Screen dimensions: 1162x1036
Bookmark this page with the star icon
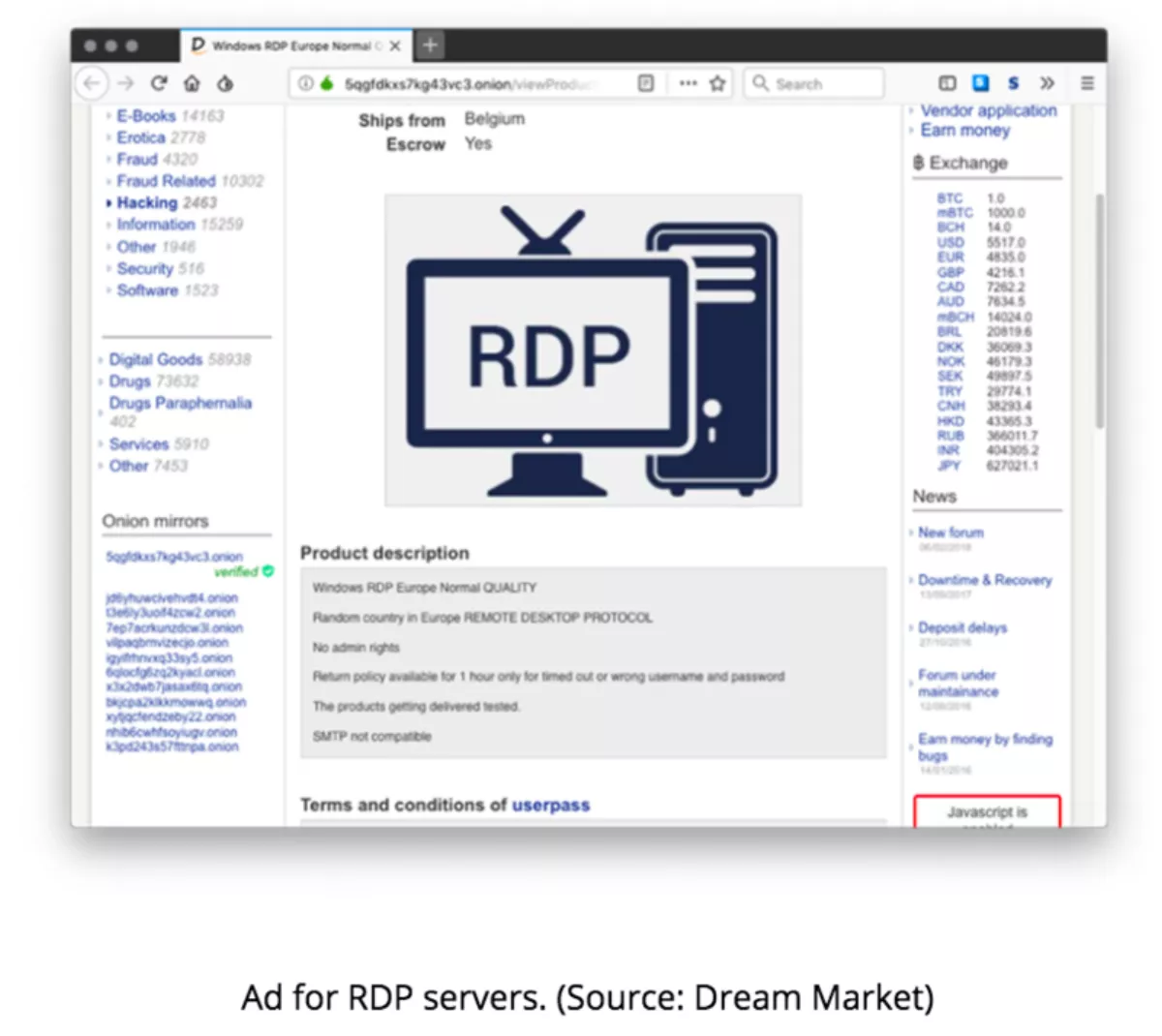tap(718, 83)
